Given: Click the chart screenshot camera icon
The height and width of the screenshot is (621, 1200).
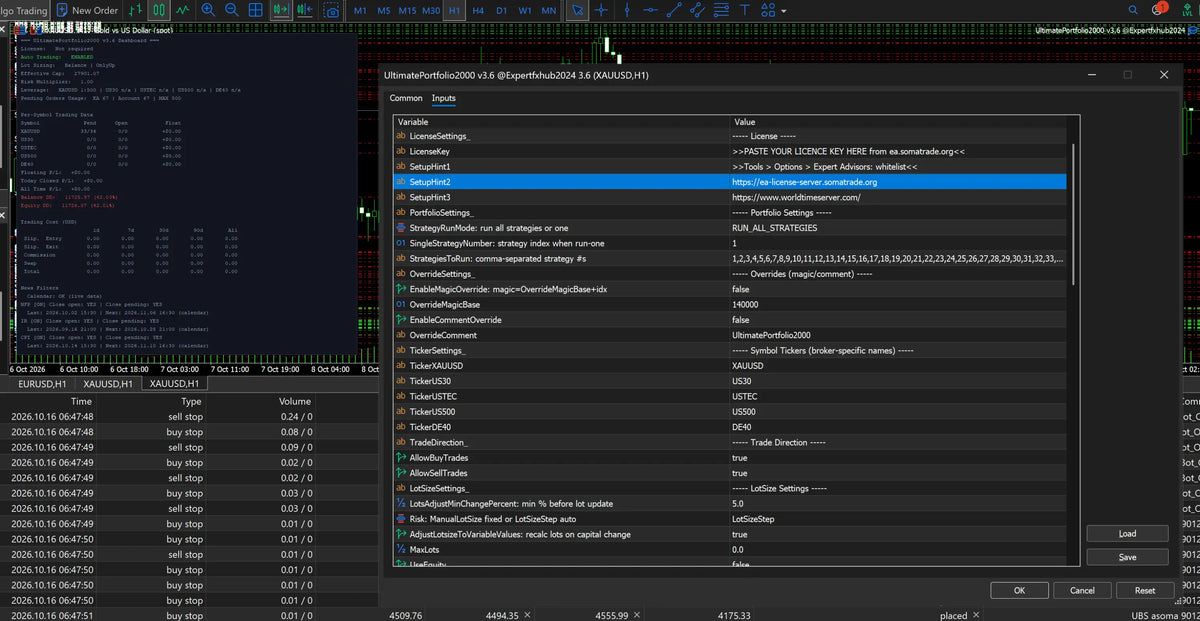Looking at the screenshot, I should pyautogui.click(x=332, y=10).
